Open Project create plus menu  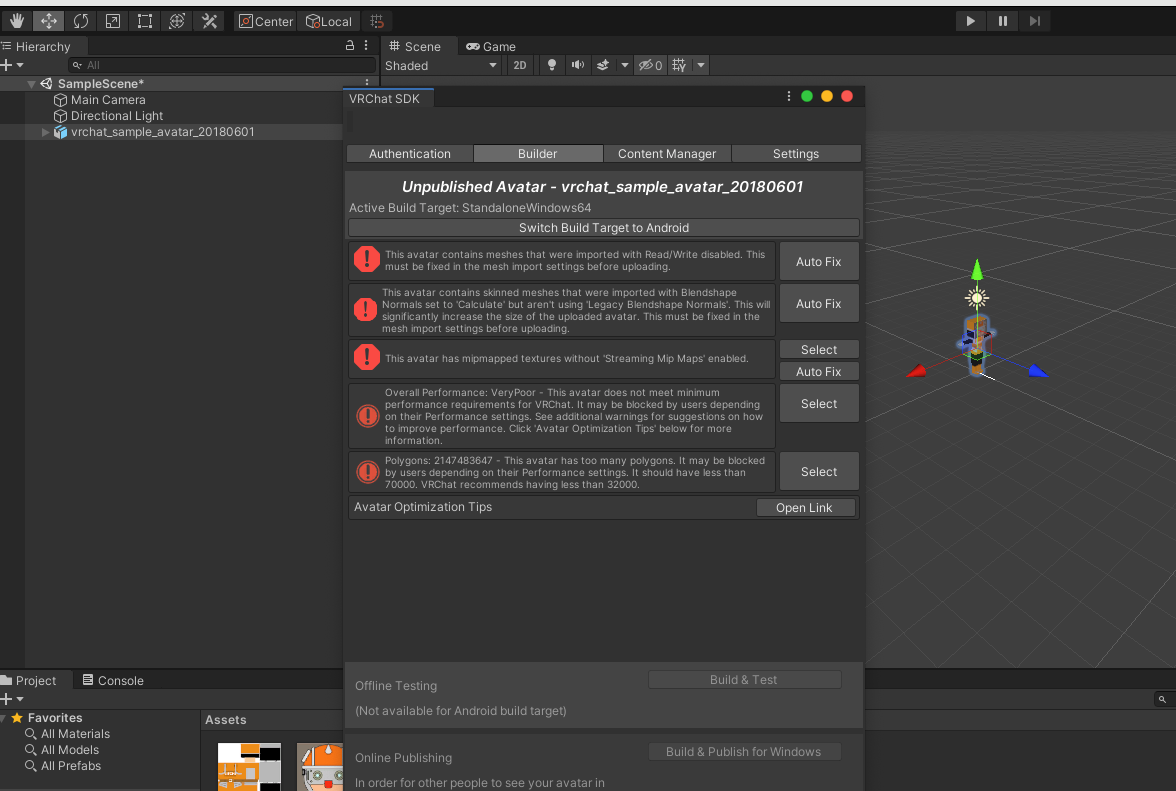(12, 699)
